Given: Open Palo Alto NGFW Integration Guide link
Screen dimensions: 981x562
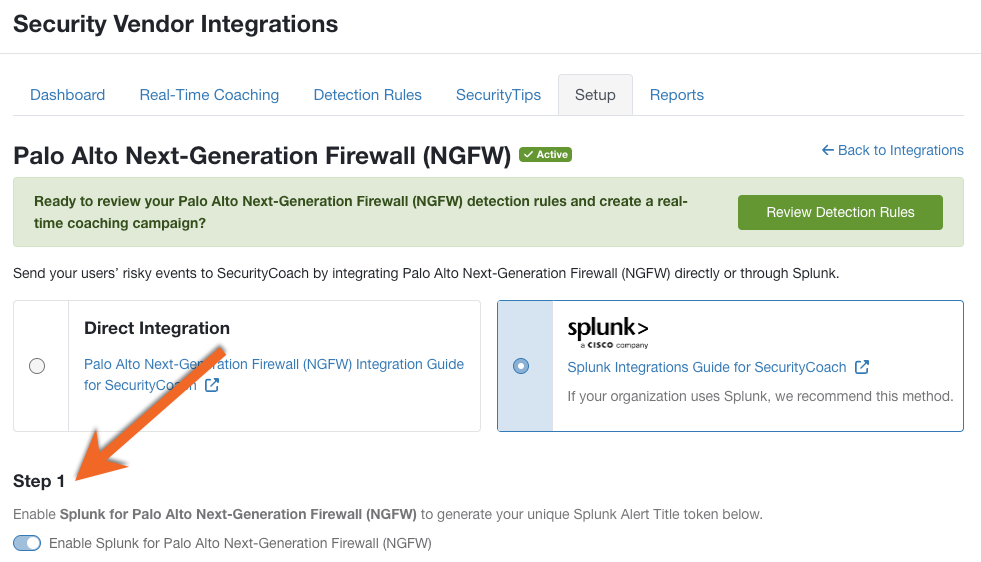Looking at the screenshot, I should click(x=273, y=374).
